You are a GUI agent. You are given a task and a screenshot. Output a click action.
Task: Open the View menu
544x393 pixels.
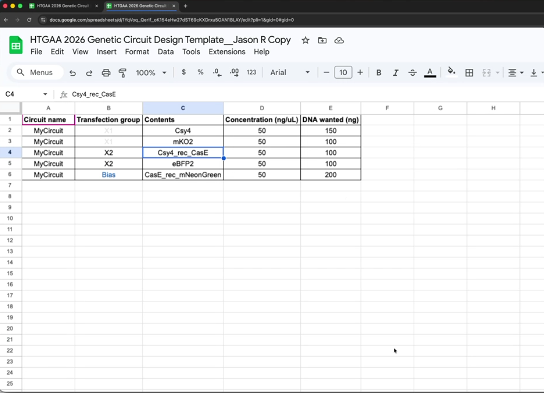click(80, 52)
